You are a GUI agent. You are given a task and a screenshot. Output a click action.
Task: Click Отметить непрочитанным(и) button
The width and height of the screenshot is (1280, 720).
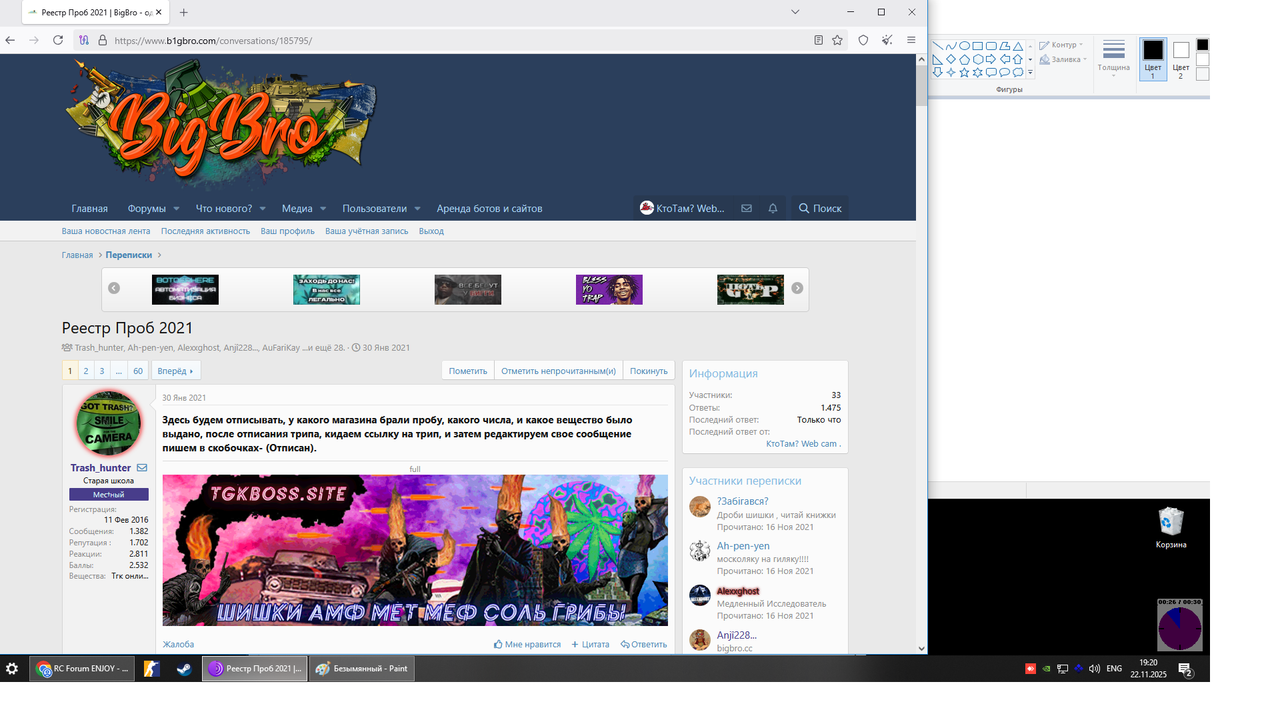tap(558, 370)
